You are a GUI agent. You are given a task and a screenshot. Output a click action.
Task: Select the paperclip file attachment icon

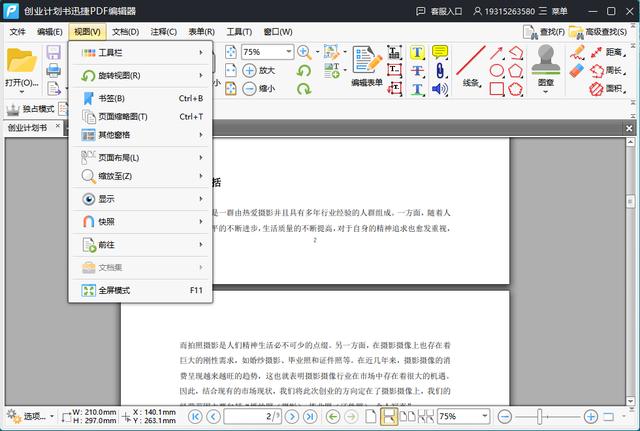[440, 71]
